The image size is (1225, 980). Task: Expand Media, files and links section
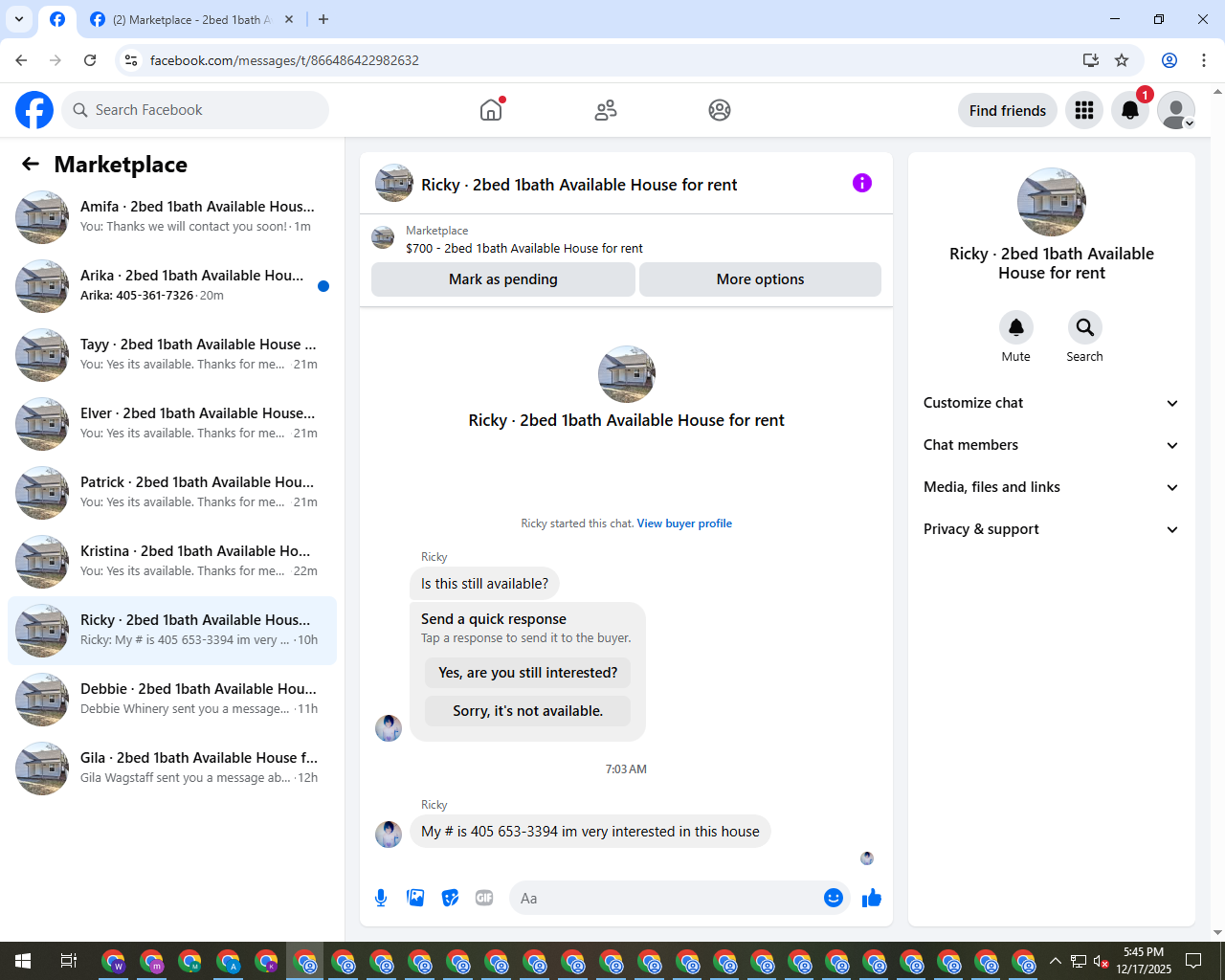click(x=1052, y=487)
